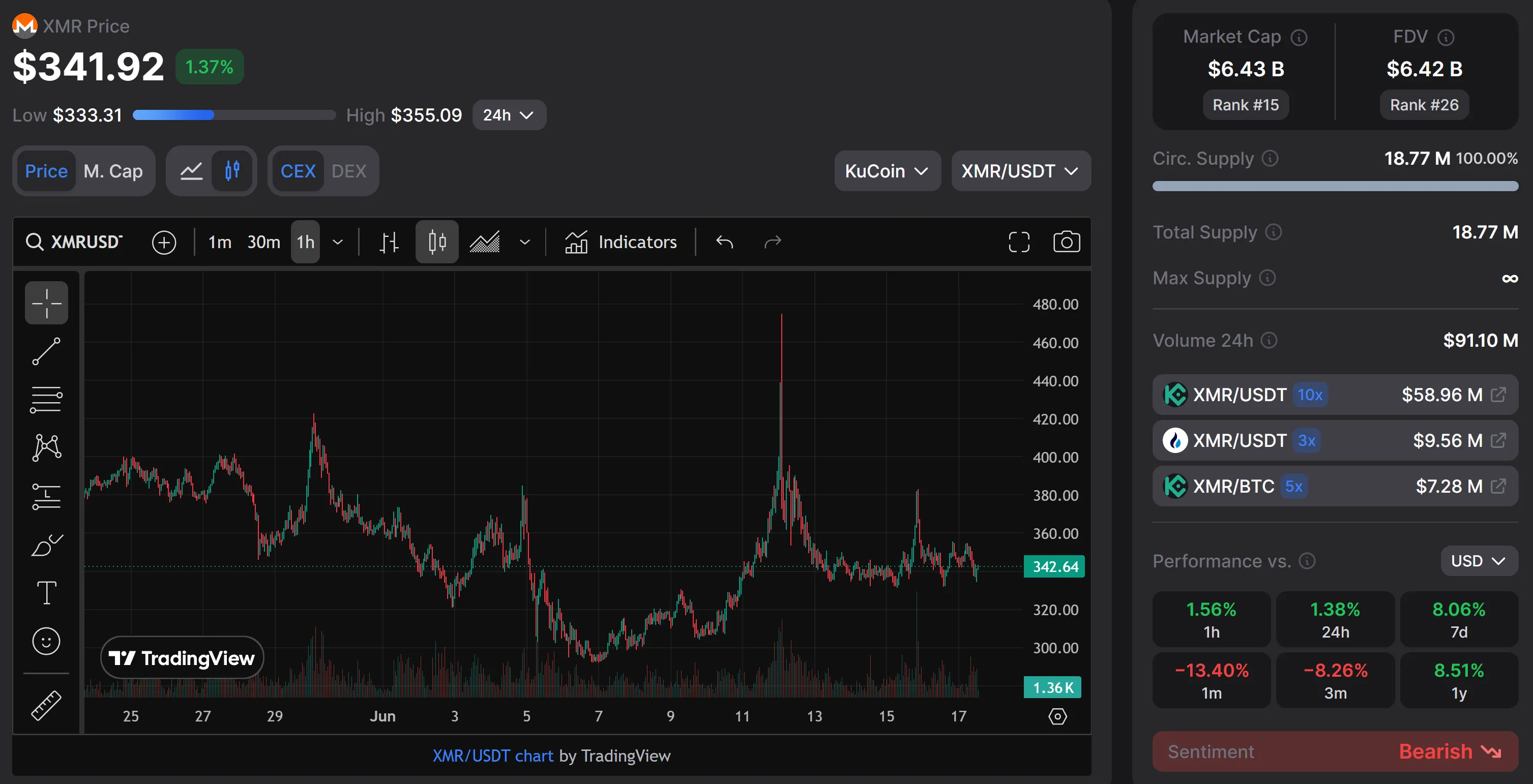Click the circulating supply progress bar
Image resolution: width=1533 pixels, height=784 pixels.
click(x=1335, y=186)
